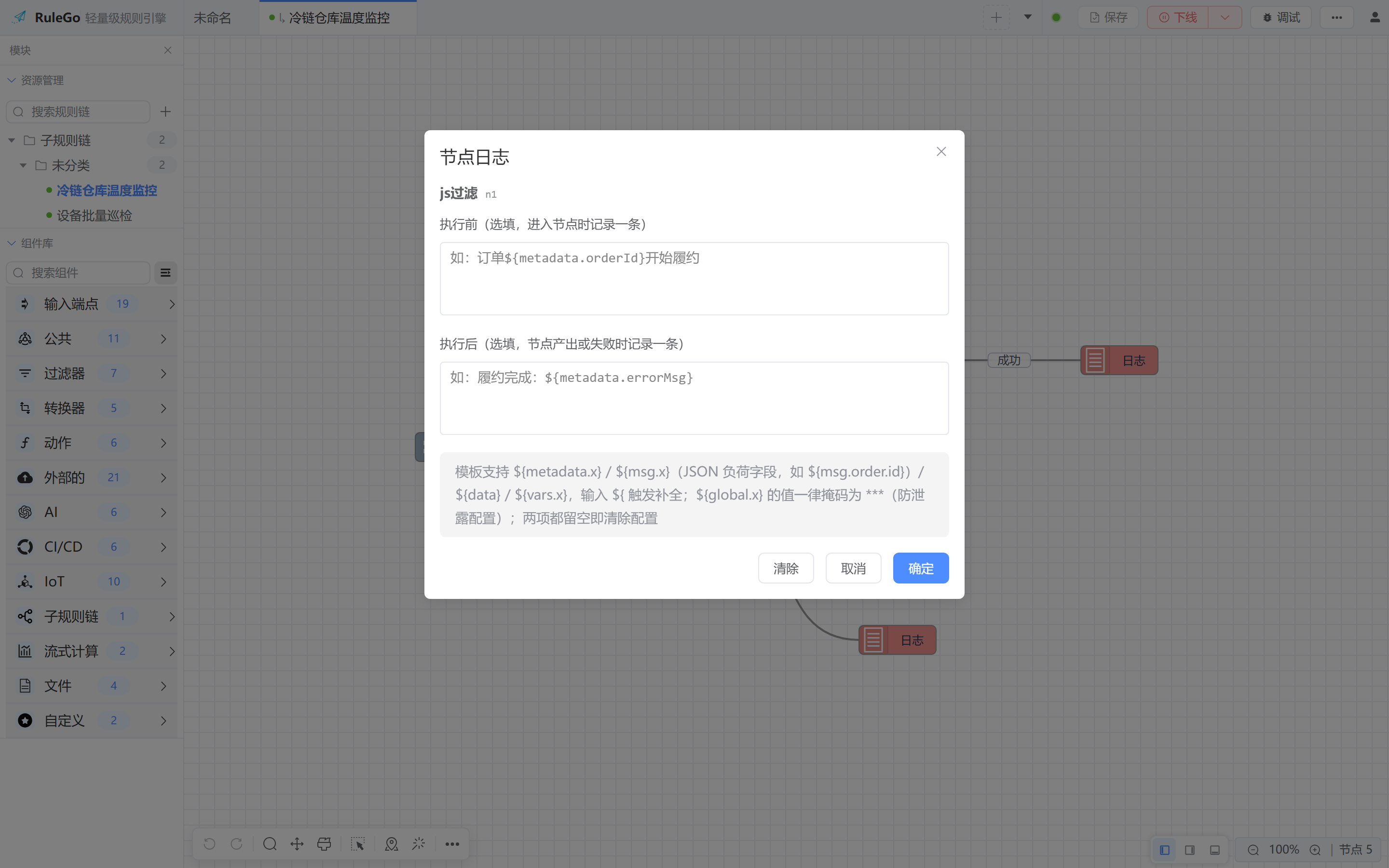Image resolution: width=1389 pixels, height=868 pixels.
Task: Expand the AI component category
Action: click(x=92, y=512)
